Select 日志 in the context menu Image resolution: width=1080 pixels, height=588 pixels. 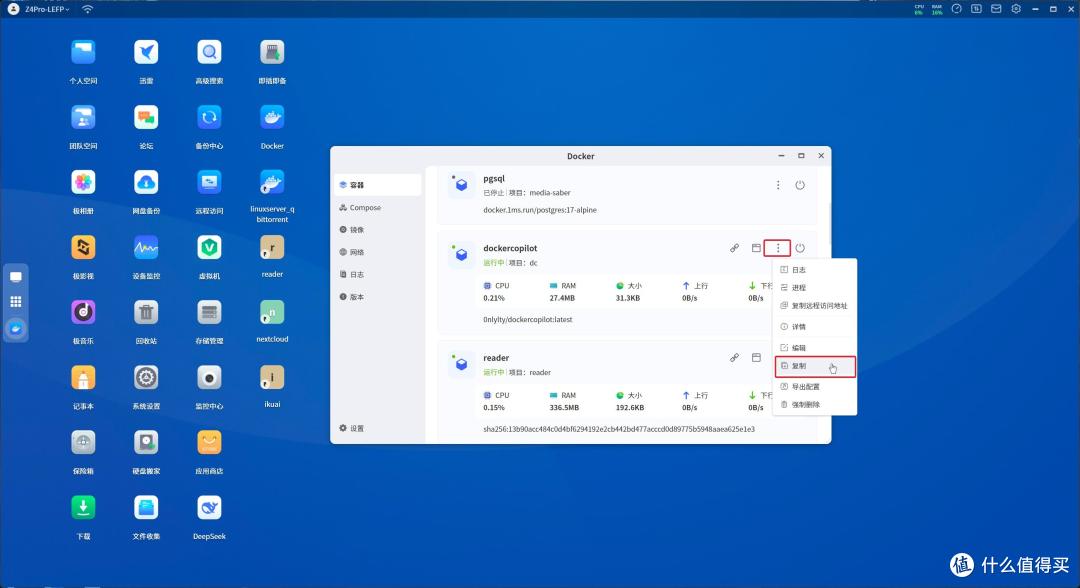(815, 270)
